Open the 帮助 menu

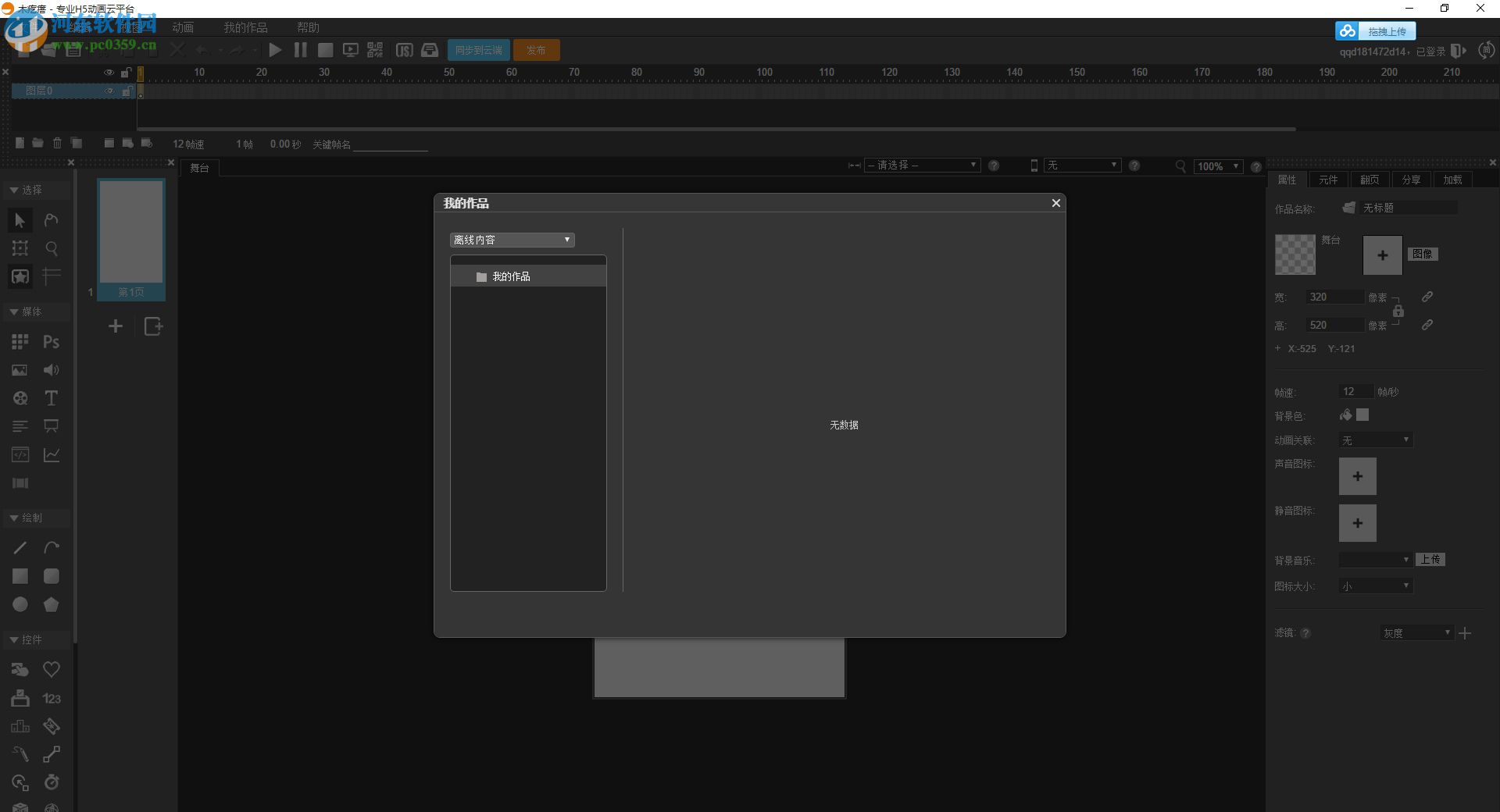308,27
